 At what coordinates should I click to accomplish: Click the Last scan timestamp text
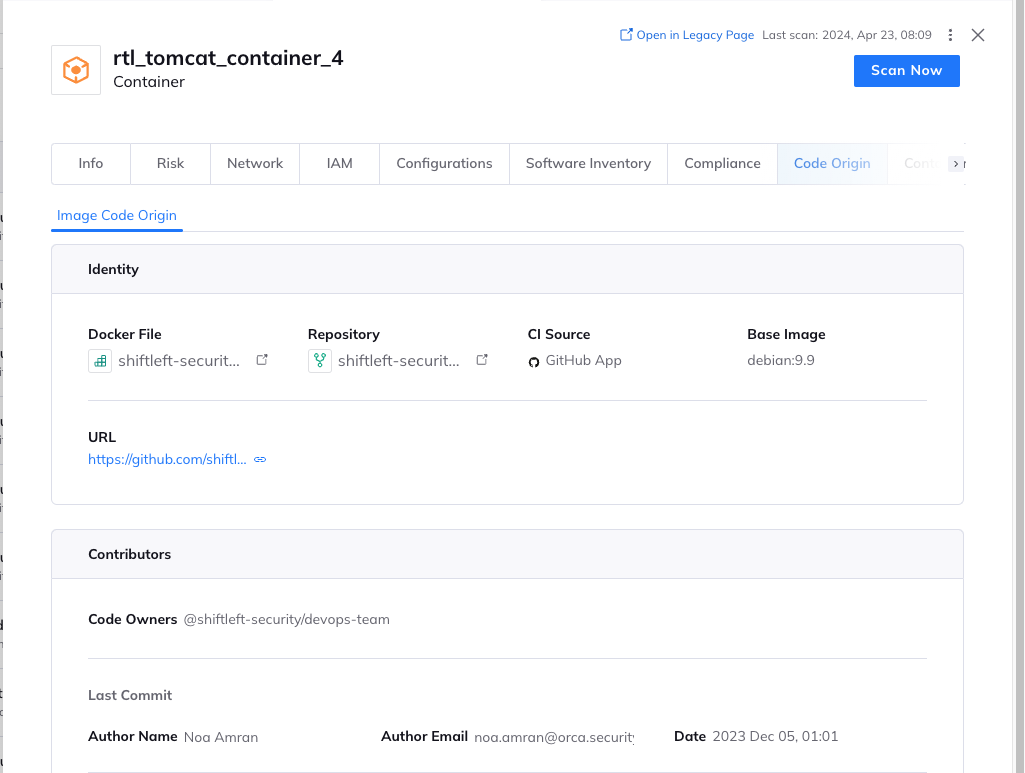tap(847, 35)
